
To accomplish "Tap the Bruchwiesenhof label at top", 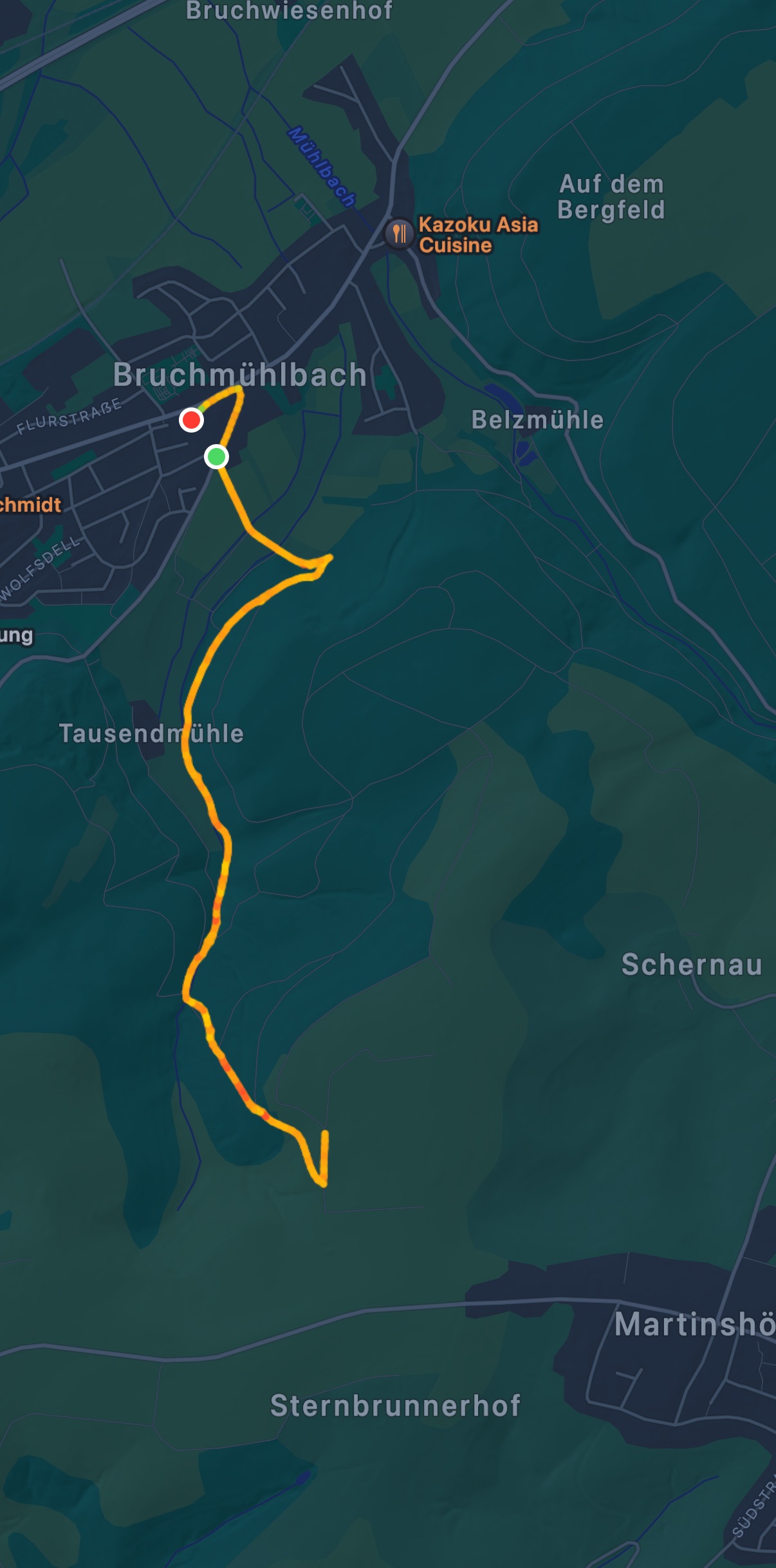I will coord(290,11).
